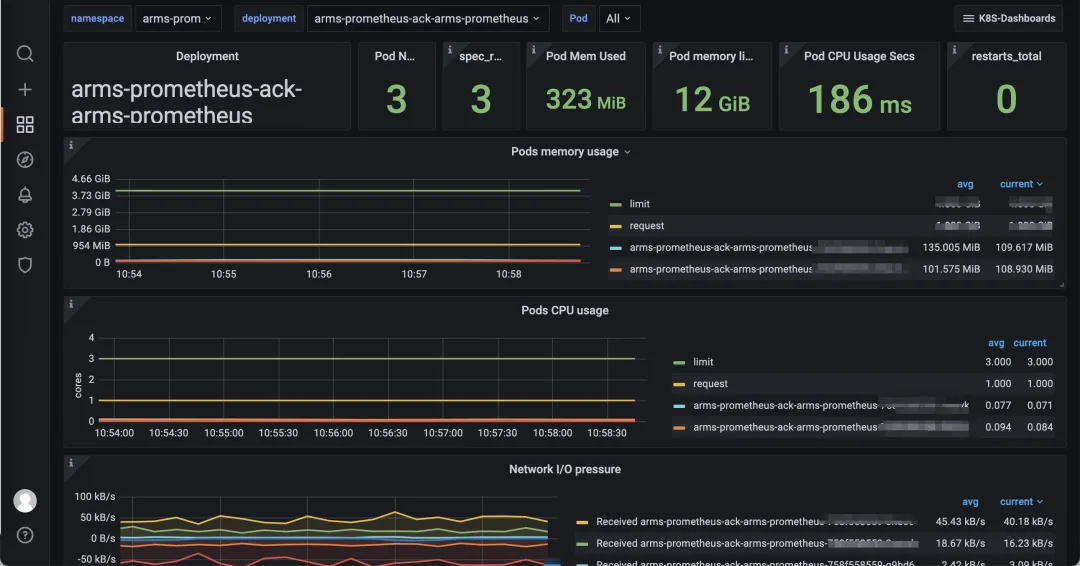
Task: Click the restarts_total value 0
Action: 1006,100
